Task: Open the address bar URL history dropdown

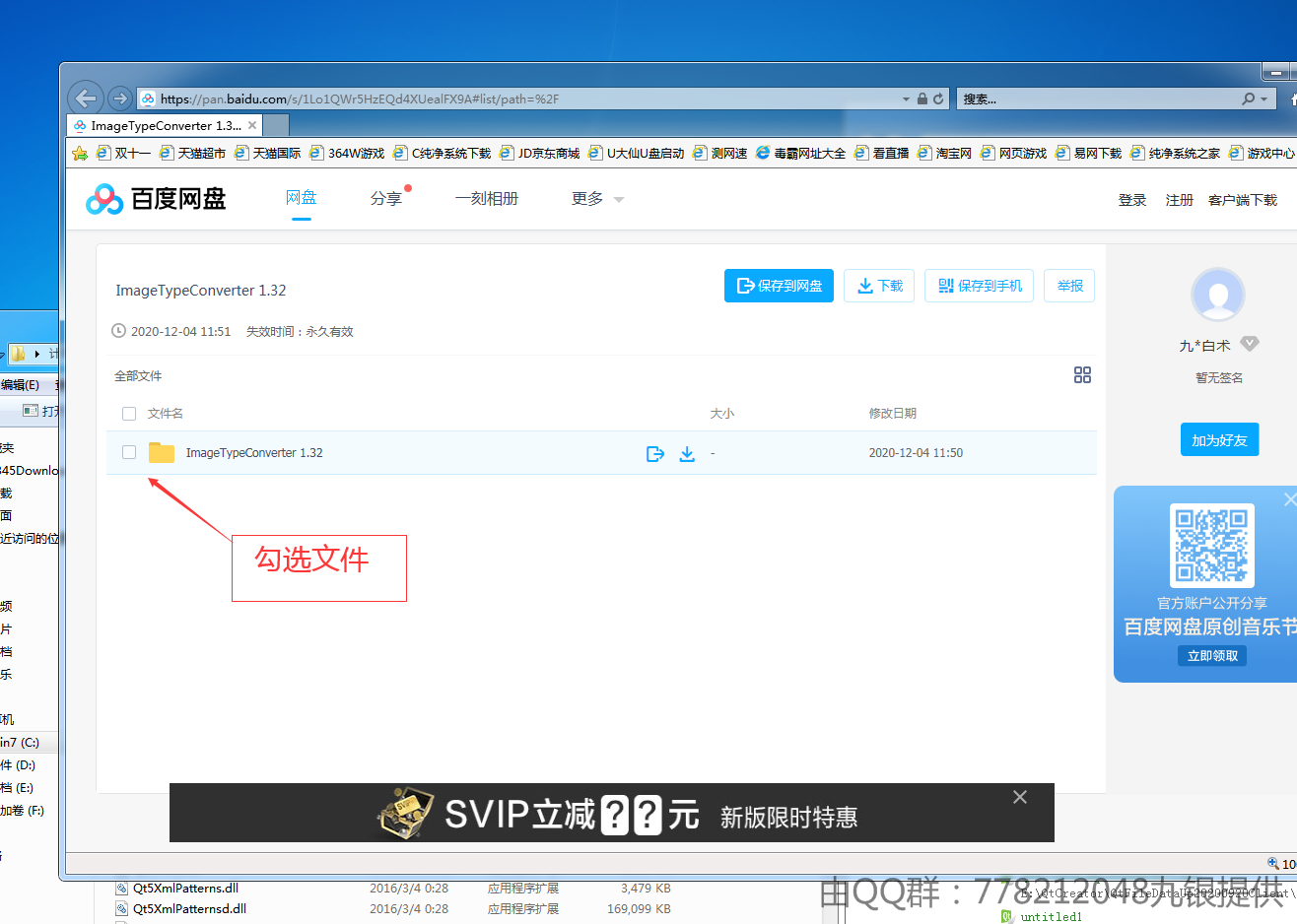Action: 906,99
